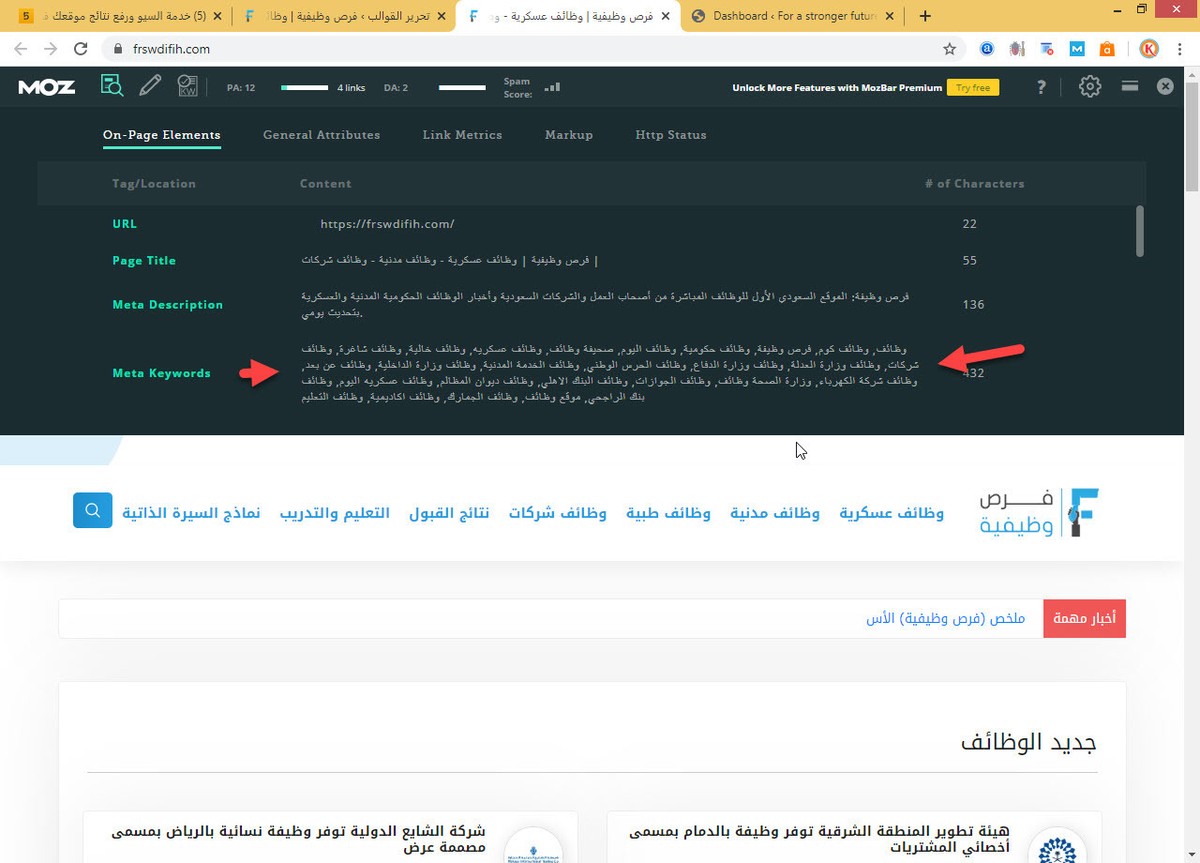
Task: Open Chrome three-dot menu
Action: [x=1180, y=48]
